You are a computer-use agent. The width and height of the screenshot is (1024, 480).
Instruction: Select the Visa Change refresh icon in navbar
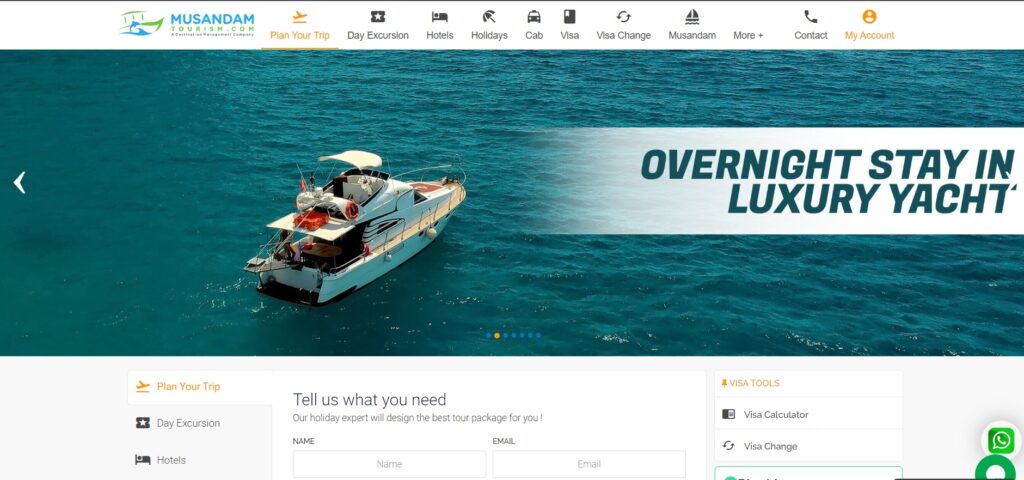[x=623, y=17]
